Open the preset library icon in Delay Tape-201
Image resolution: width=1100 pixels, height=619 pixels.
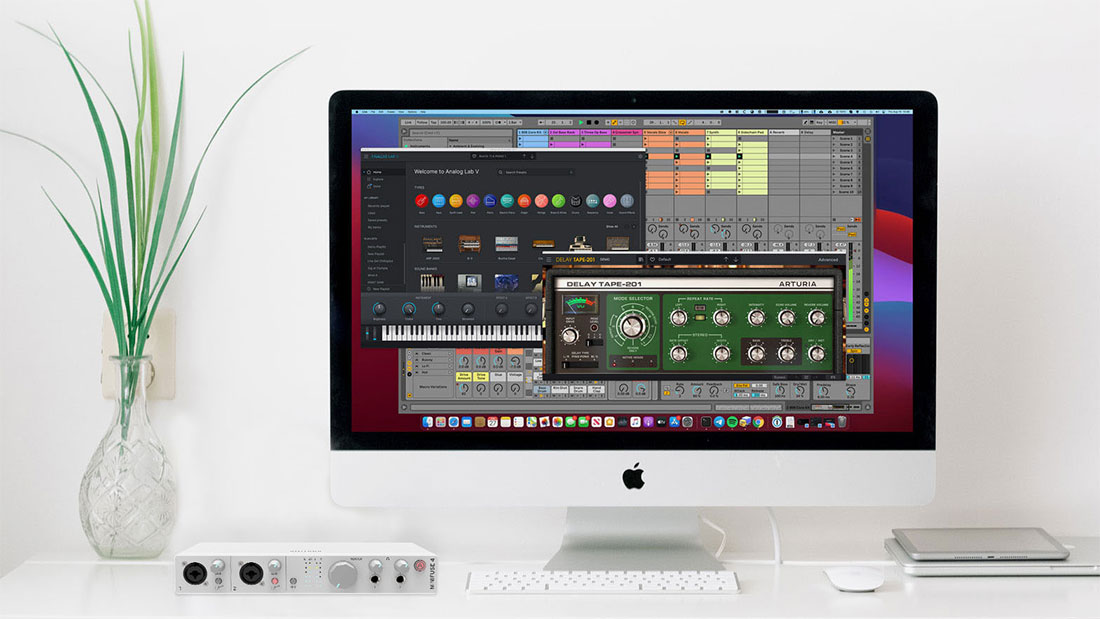[641, 260]
